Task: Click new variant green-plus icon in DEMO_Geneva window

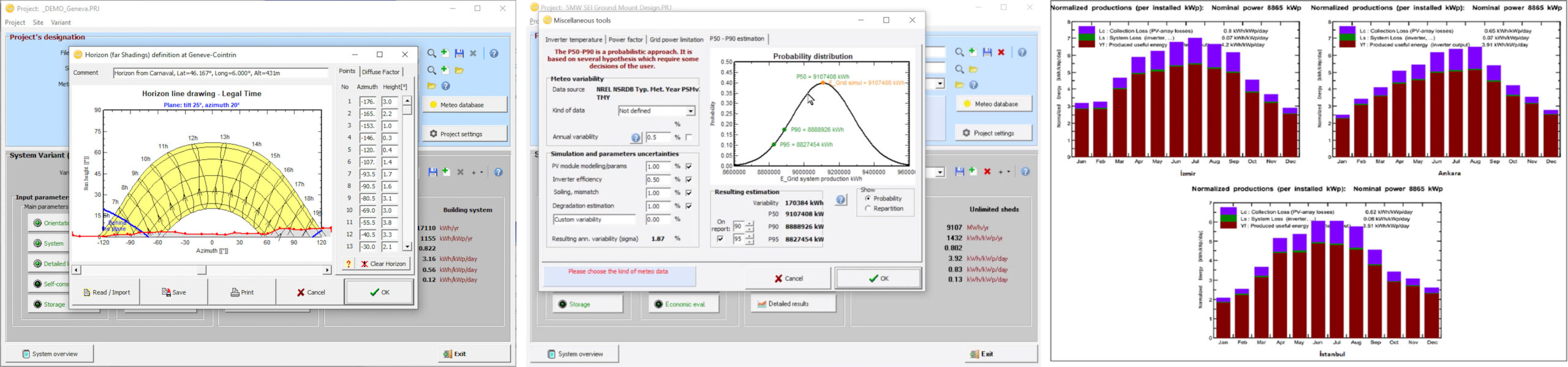Action: point(446,172)
